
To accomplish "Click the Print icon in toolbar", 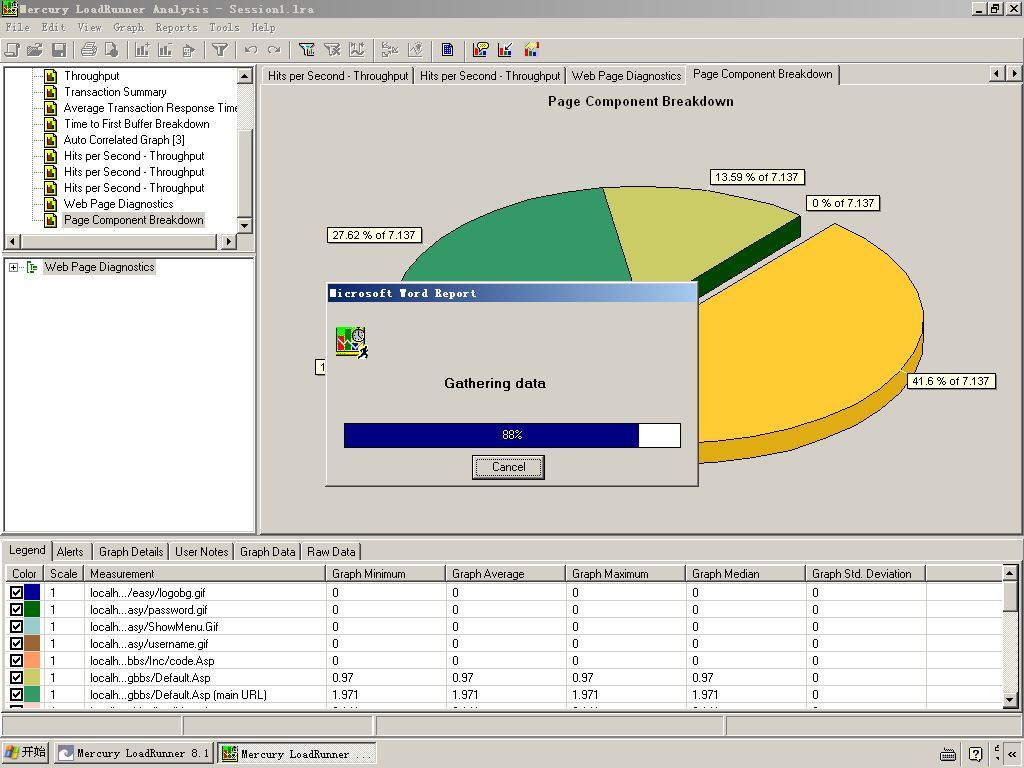I will tap(88, 50).
